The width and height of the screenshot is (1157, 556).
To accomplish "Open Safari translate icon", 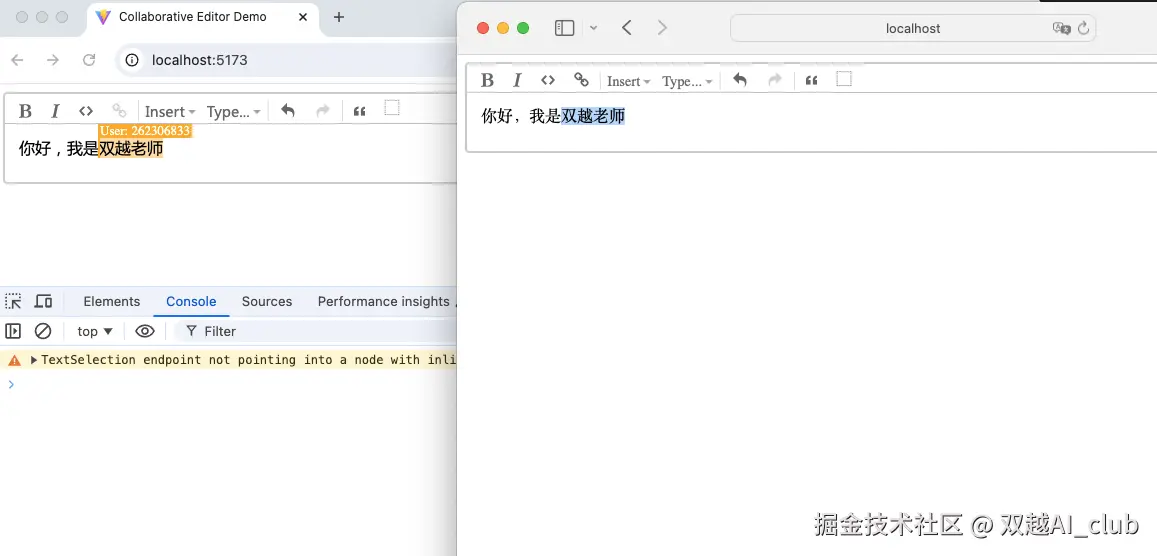I will (1062, 28).
